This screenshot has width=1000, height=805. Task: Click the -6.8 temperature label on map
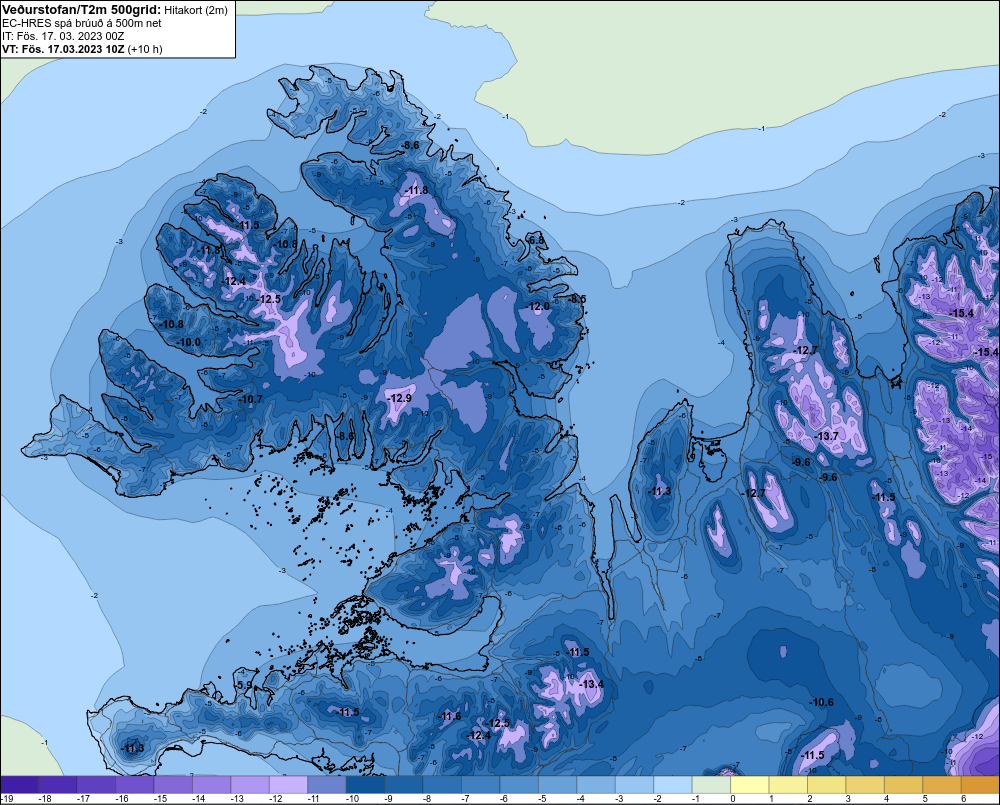(537, 240)
